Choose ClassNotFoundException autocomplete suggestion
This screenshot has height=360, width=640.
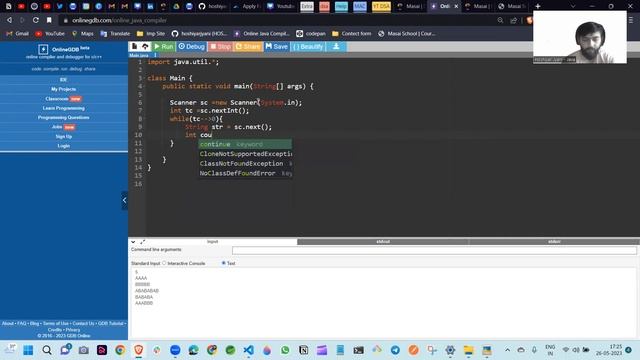[x=245, y=164]
